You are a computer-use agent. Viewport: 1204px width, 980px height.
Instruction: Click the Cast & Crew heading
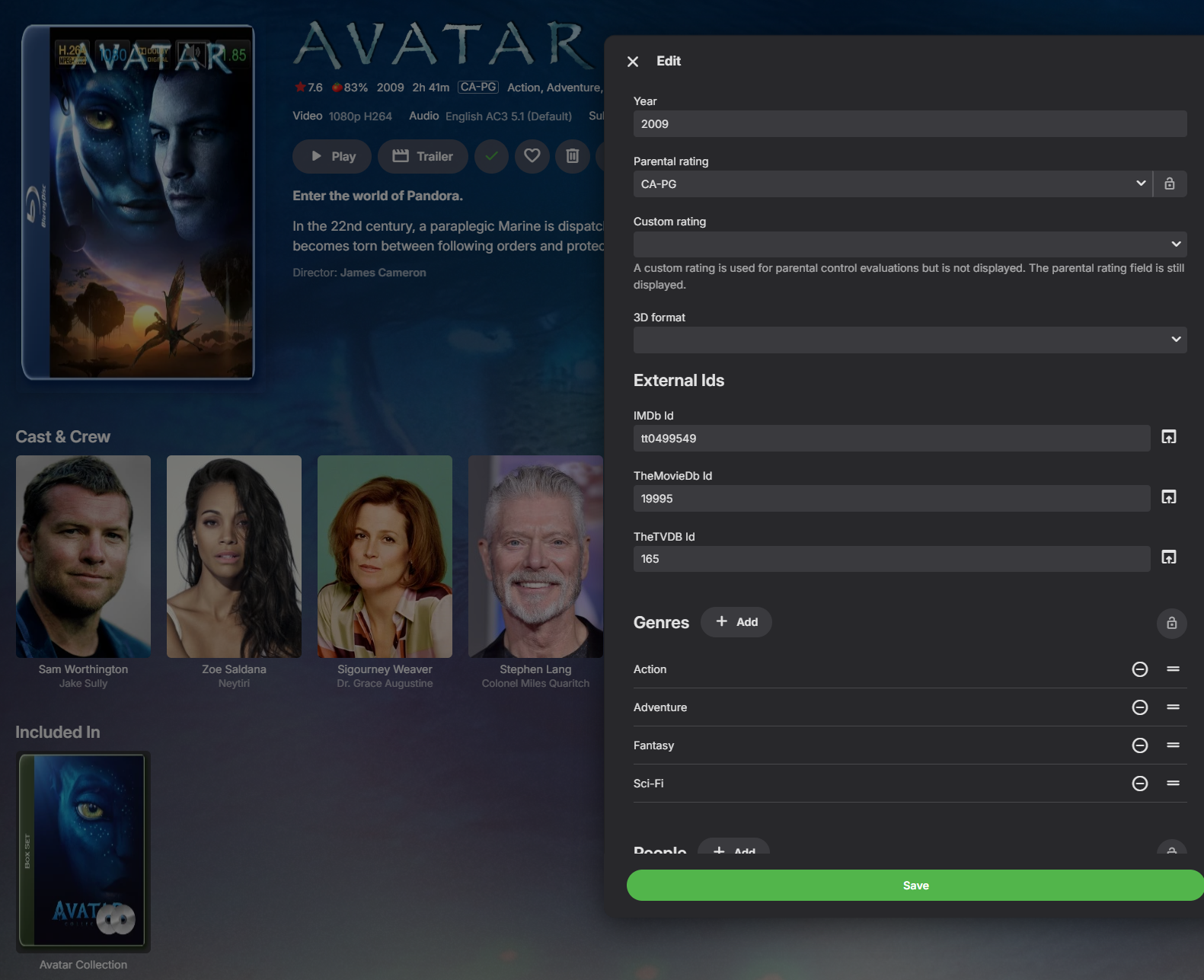[x=63, y=437]
